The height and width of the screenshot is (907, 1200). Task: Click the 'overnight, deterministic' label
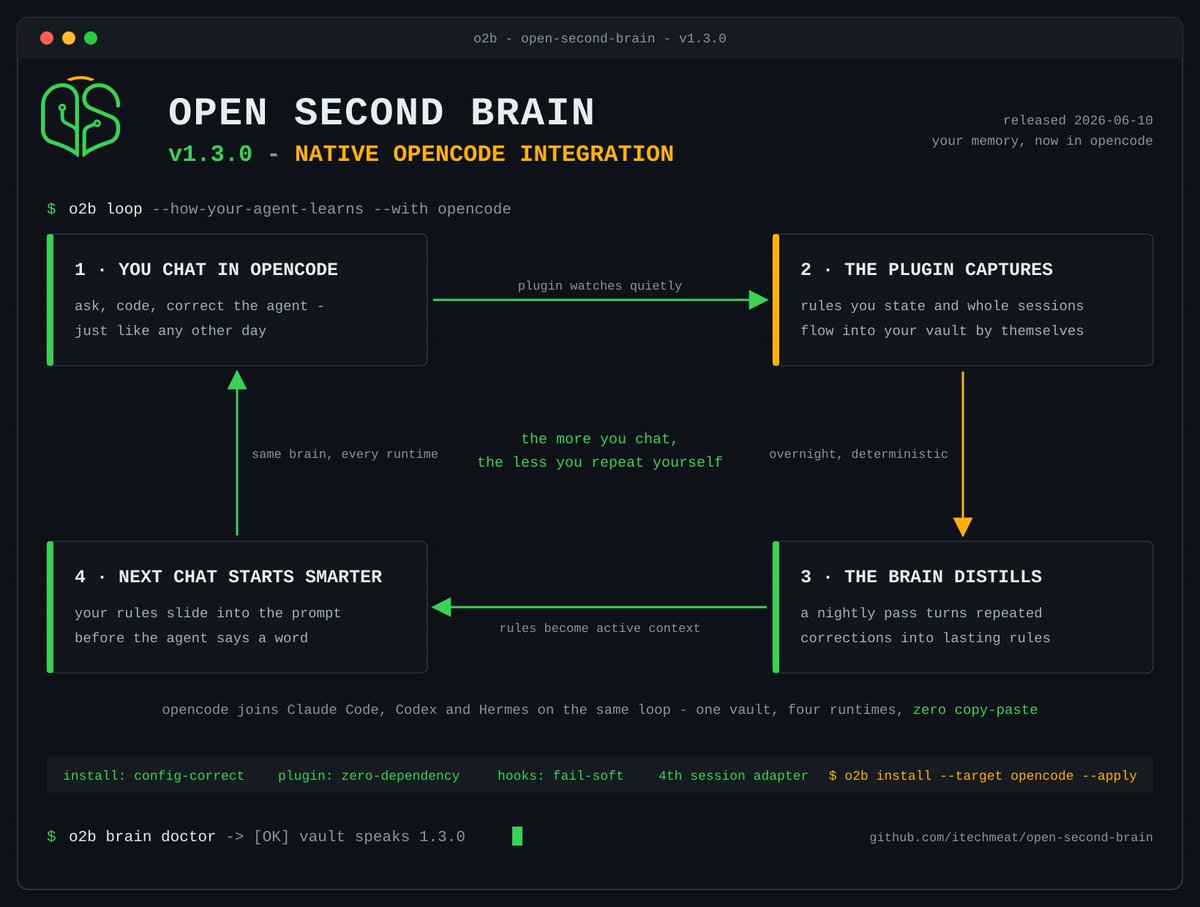[x=858, y=454]
